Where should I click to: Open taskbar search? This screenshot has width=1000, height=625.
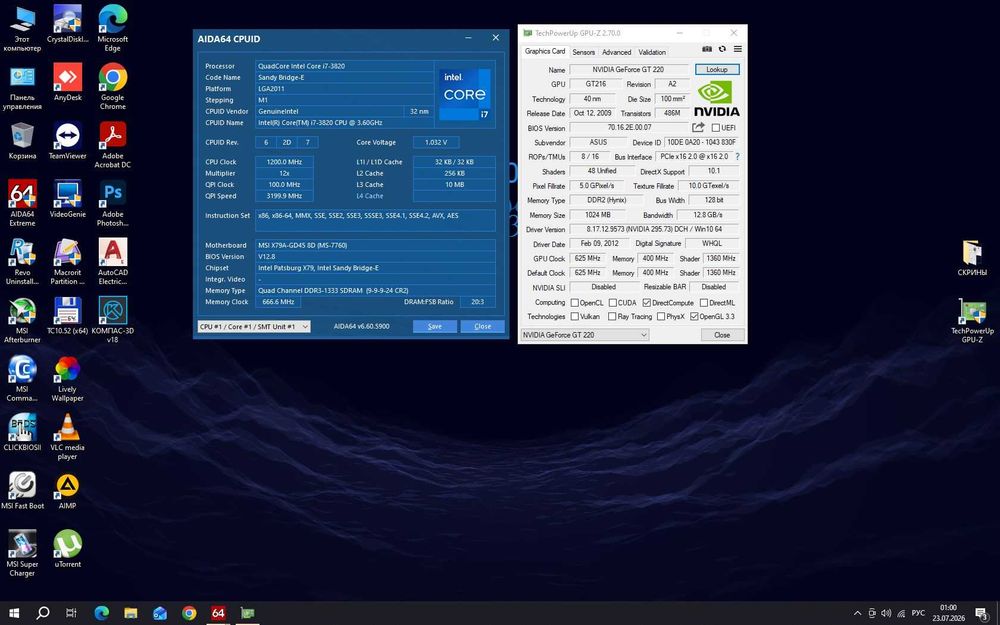(x=43, y=614)
